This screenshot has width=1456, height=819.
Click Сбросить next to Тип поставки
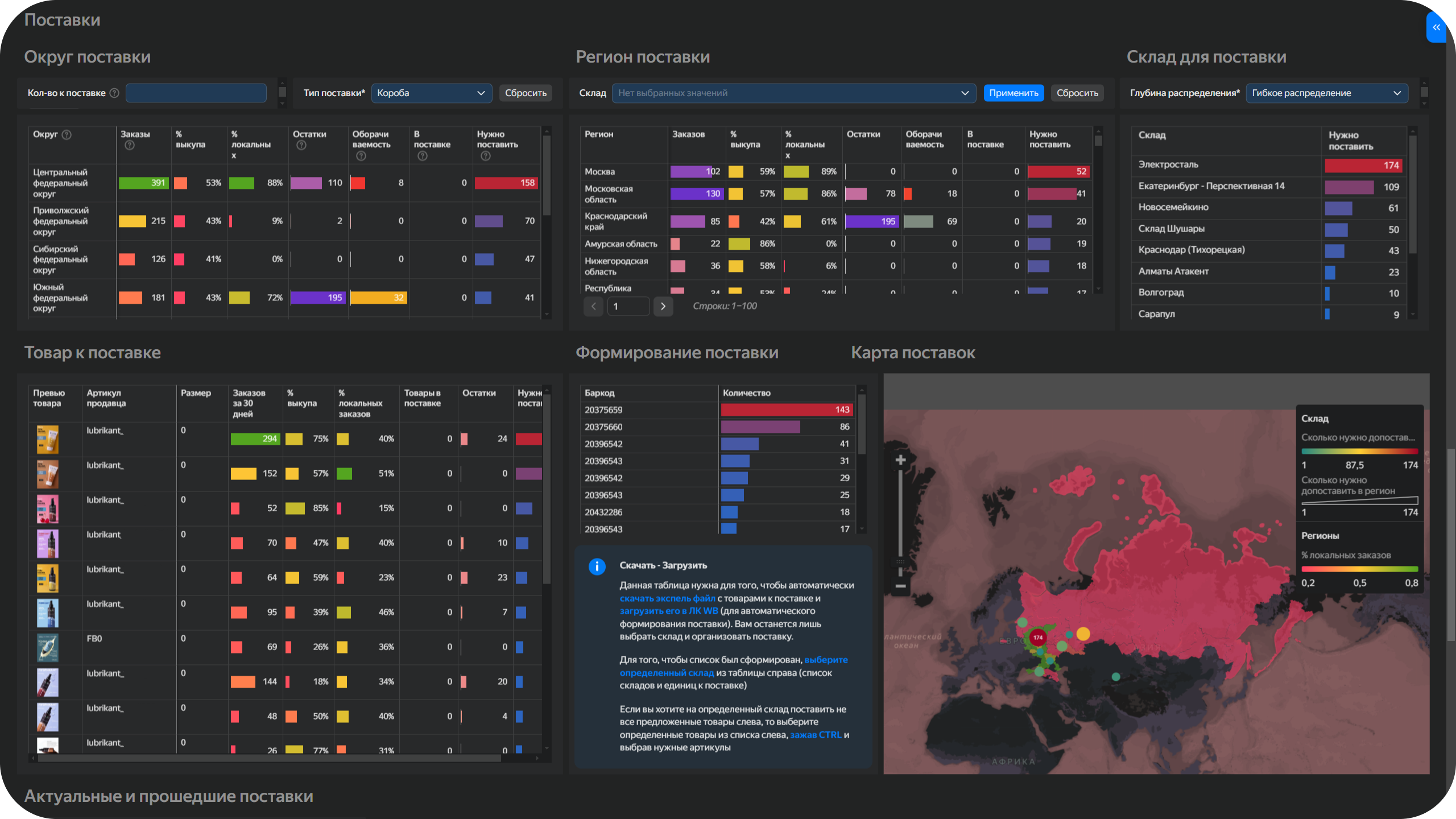(x=526, y=93)
